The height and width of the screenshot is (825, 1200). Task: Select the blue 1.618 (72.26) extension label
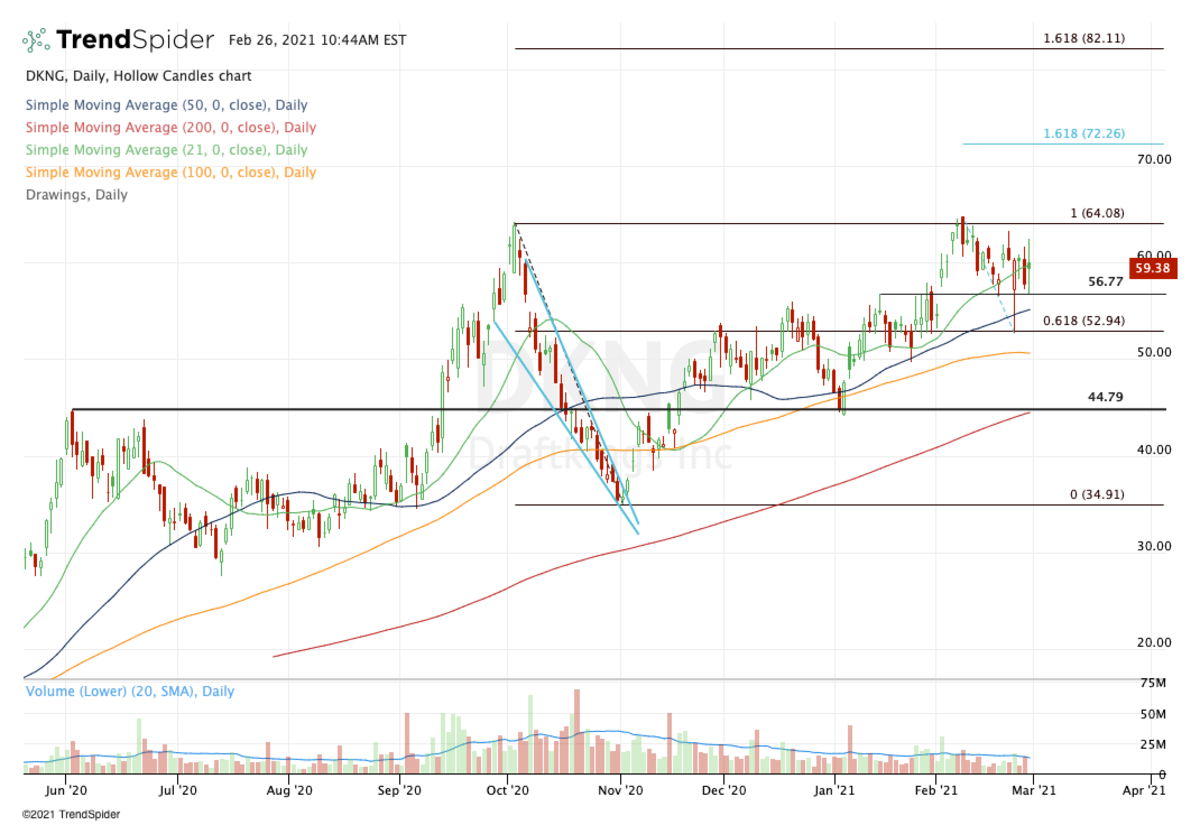click(1084, 134)
